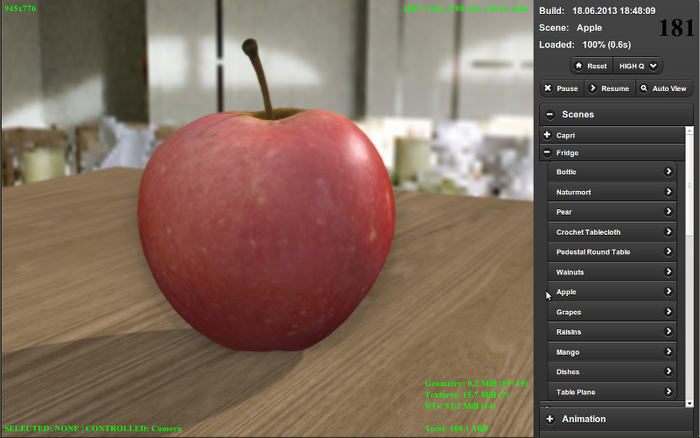The image size is (700, 438).
Task: Click the FPS counter showing 181
Action: (676, 28)
